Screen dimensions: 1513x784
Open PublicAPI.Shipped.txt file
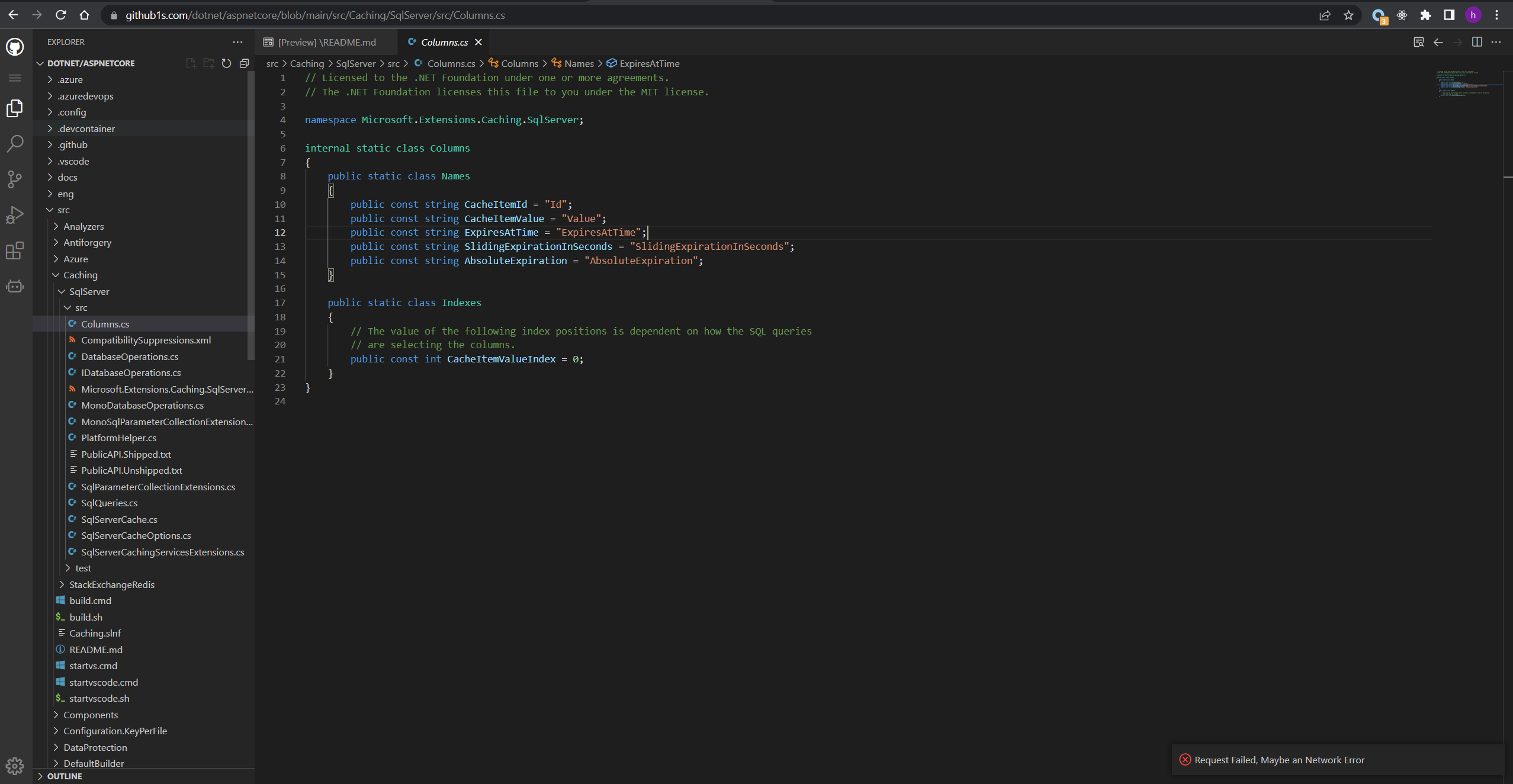coord(143,454)
